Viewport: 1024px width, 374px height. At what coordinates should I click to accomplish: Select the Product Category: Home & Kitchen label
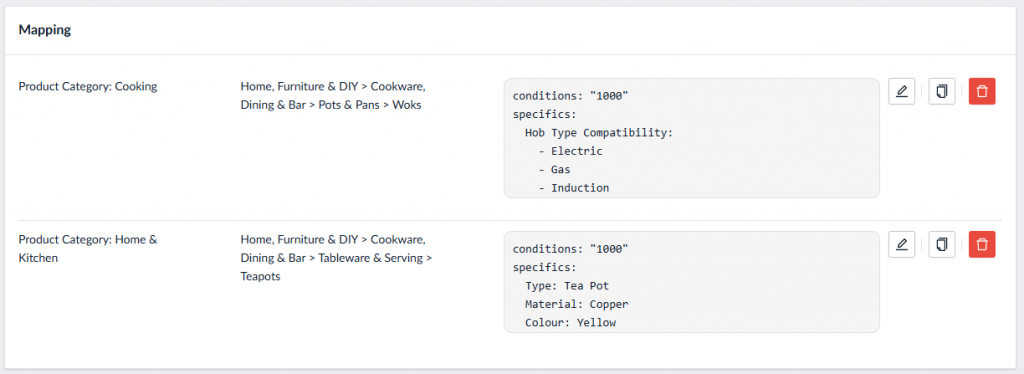pyautogui.click(x=88, y=249)
